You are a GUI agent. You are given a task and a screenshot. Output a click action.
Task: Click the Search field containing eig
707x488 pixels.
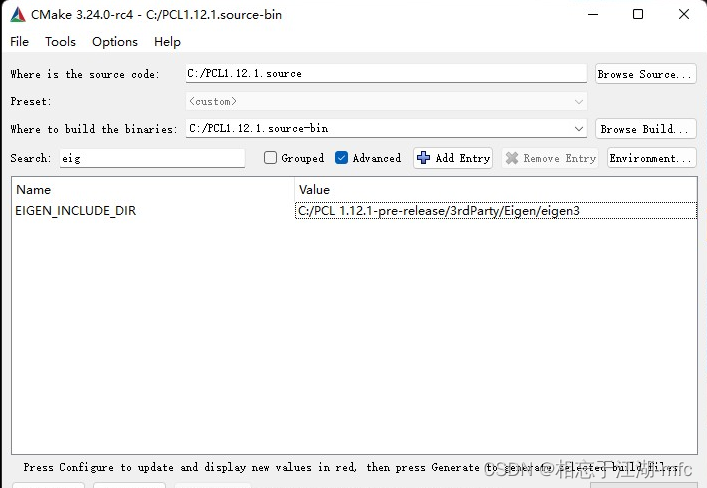point(152,158)
